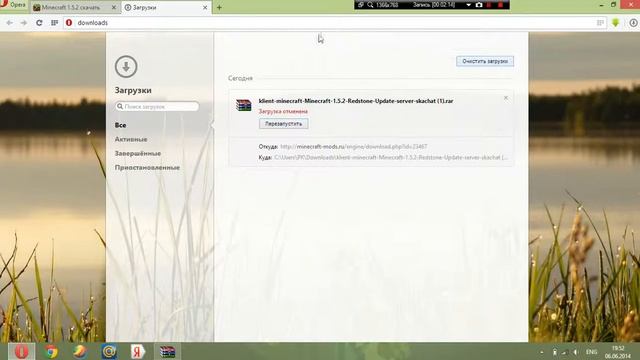Click the red Opera icon in the address bar

69,23
